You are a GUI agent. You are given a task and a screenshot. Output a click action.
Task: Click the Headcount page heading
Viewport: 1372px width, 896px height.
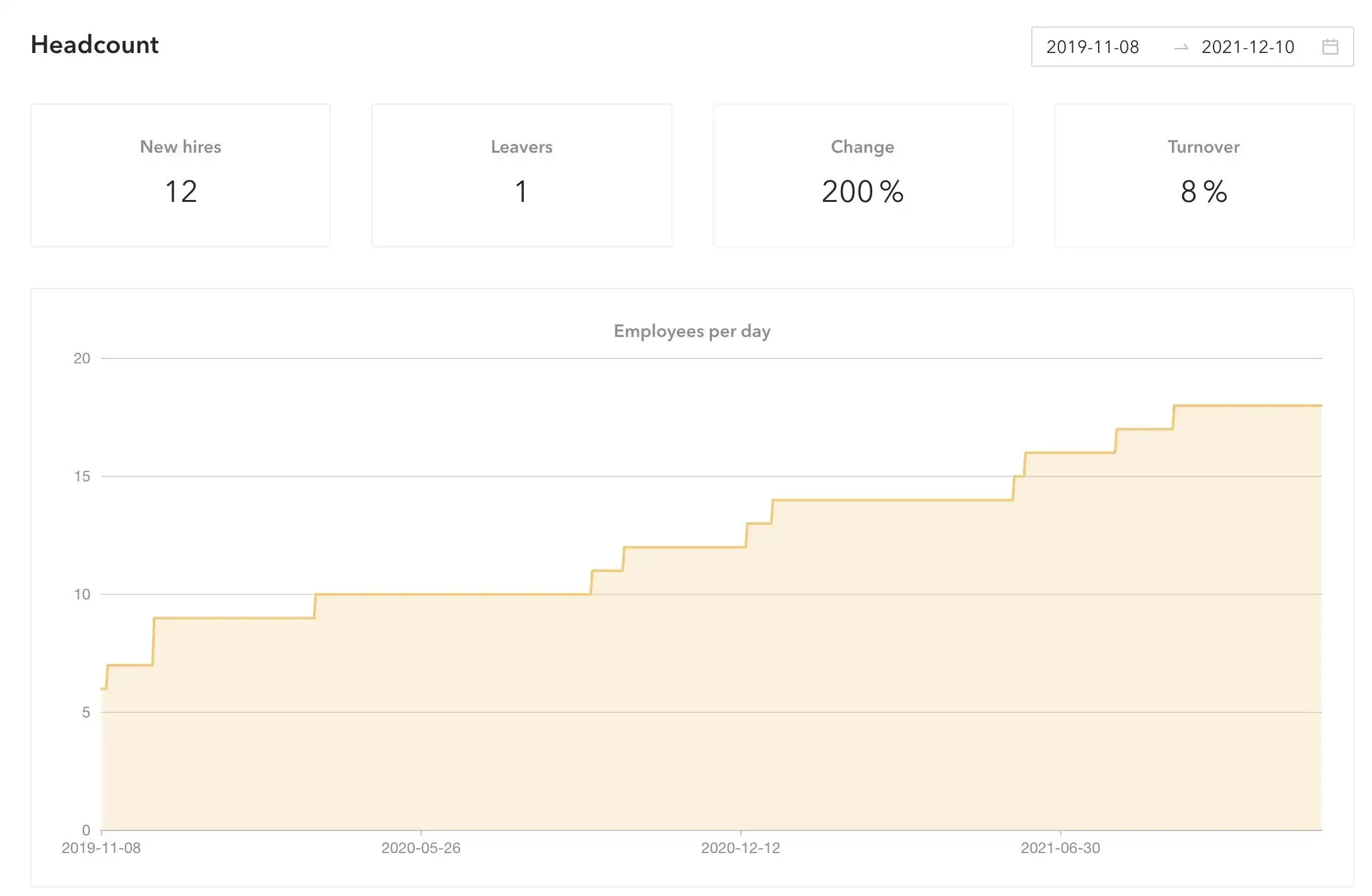95,45
